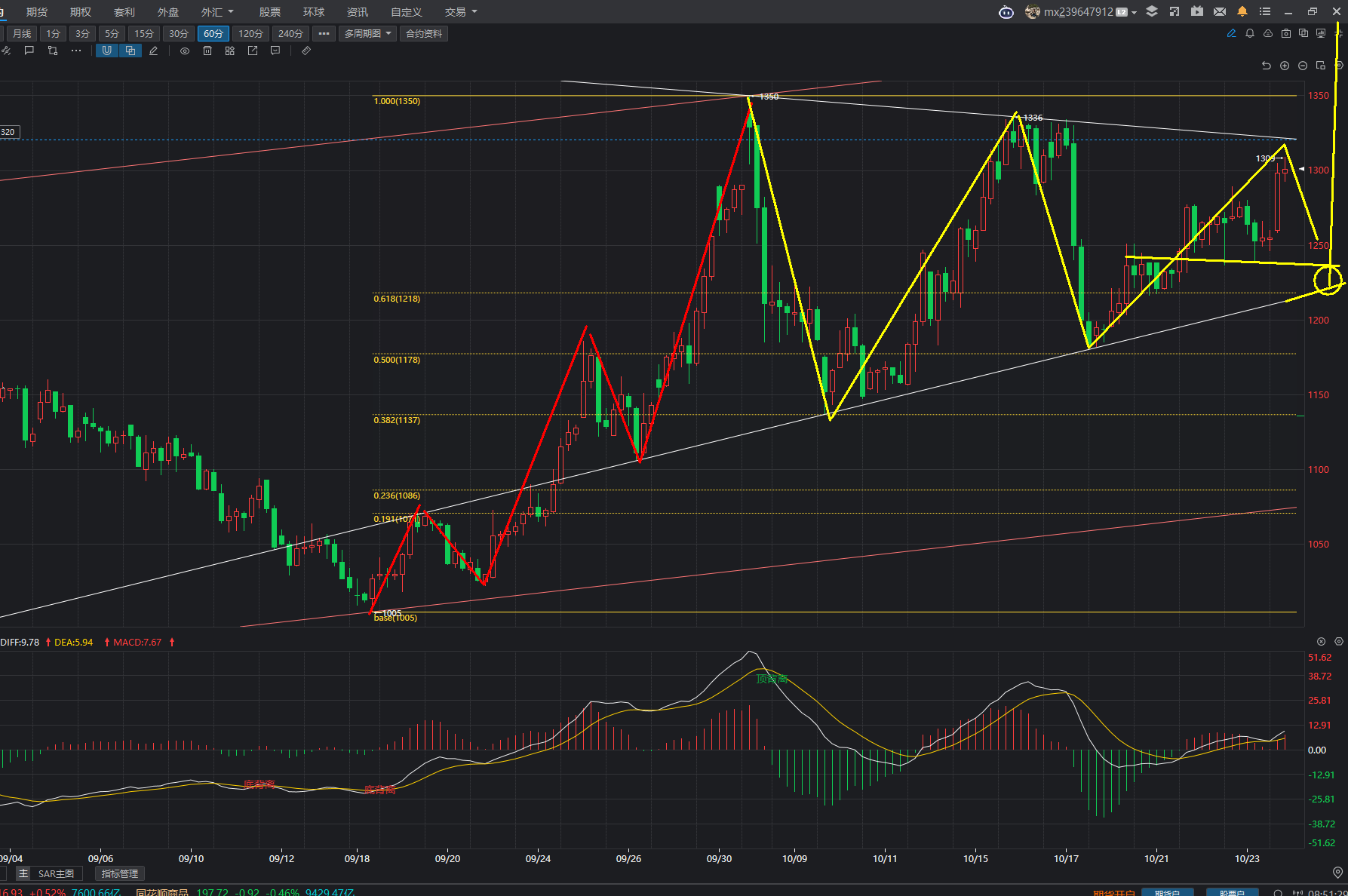This screenshot has height=896, width=1348.
Task: Select the blue drawing pencil icon at top right
Action: [1232, 33]
